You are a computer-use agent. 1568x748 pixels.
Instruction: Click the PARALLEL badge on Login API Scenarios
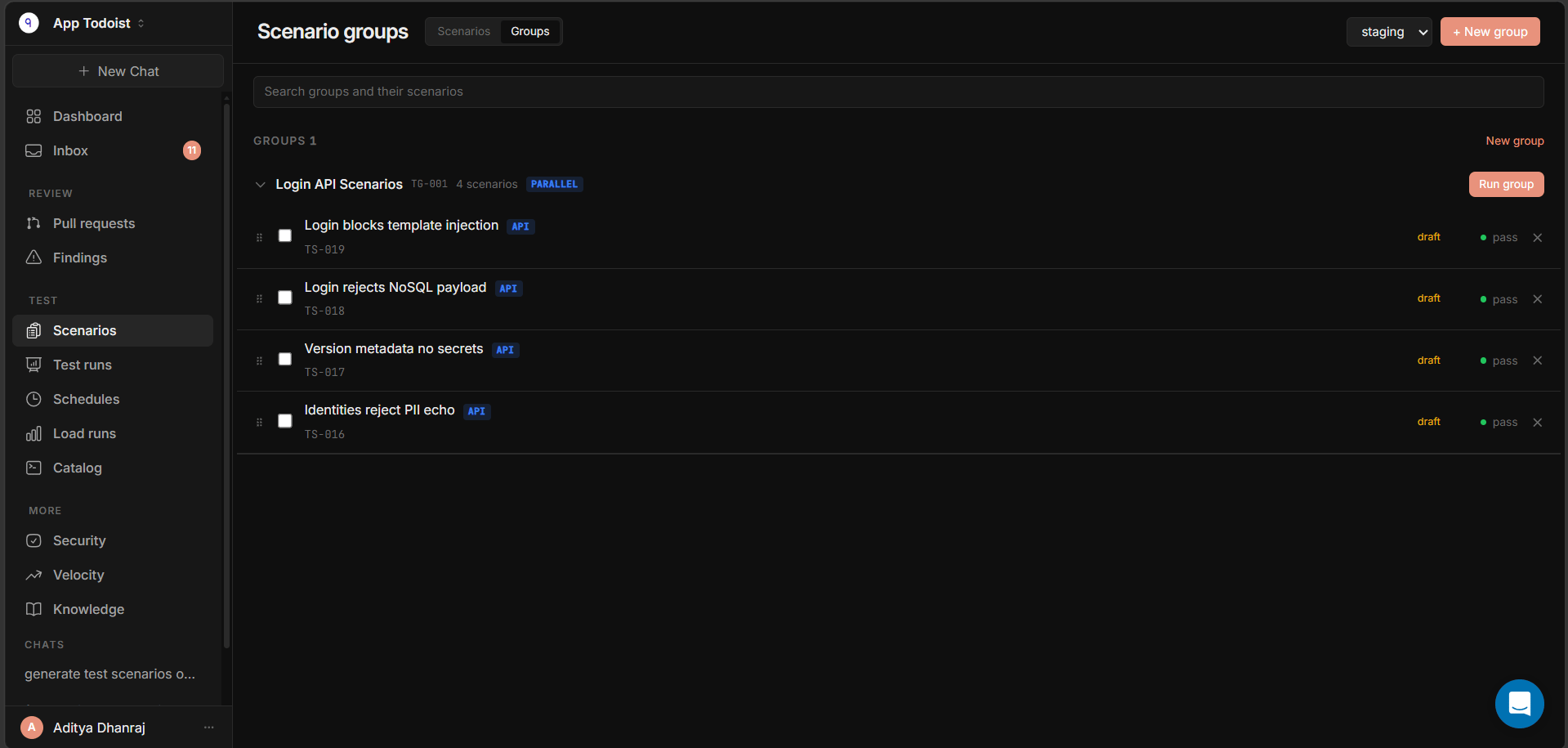click(x=554, y=184)
